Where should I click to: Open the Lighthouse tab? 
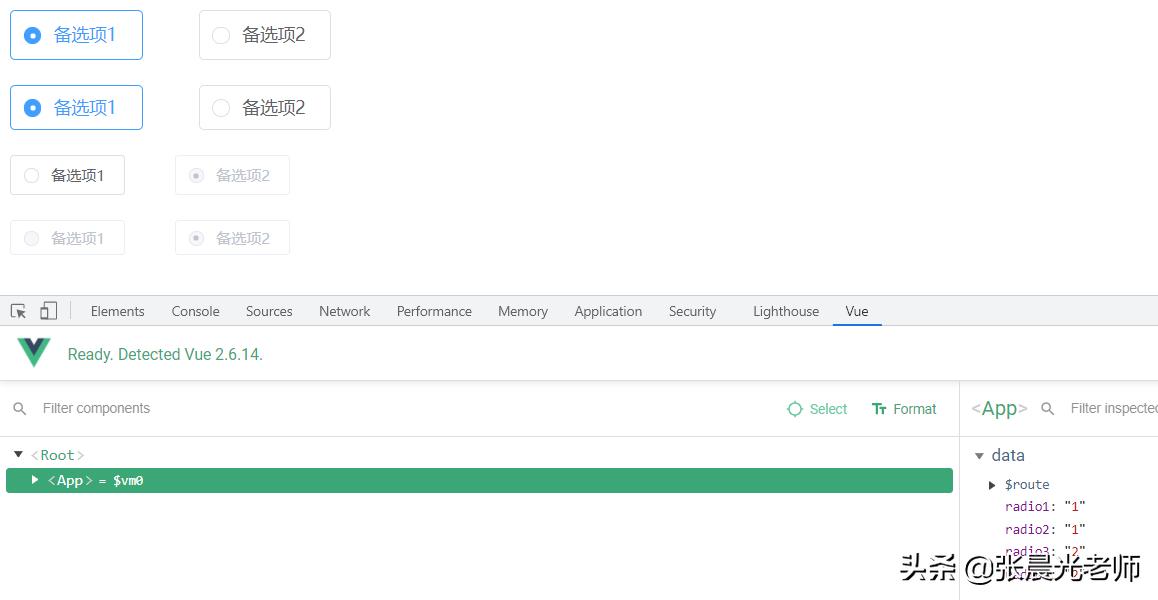click(x=786, y=311)
